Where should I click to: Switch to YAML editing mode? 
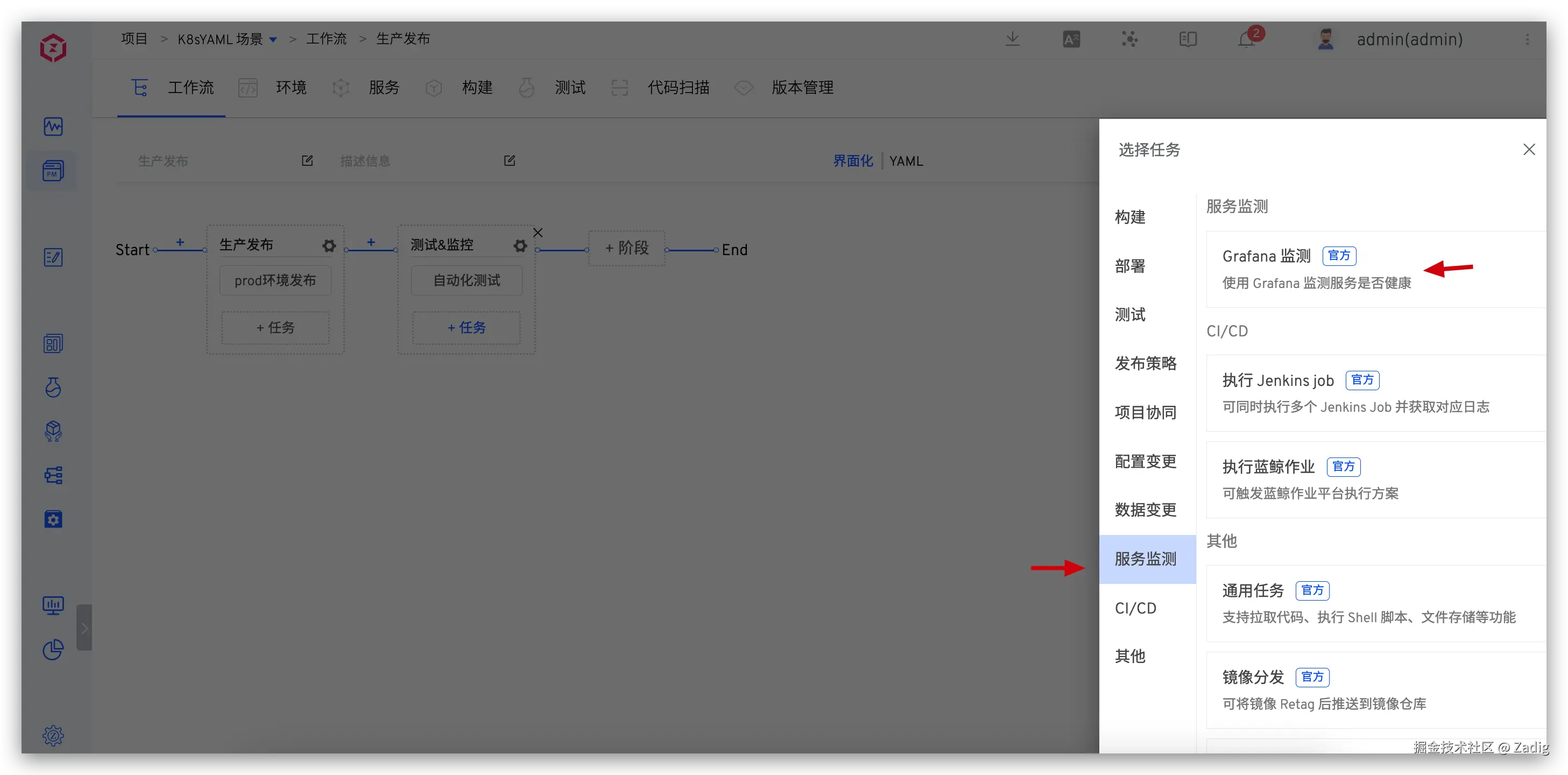[x=906, y=161]
